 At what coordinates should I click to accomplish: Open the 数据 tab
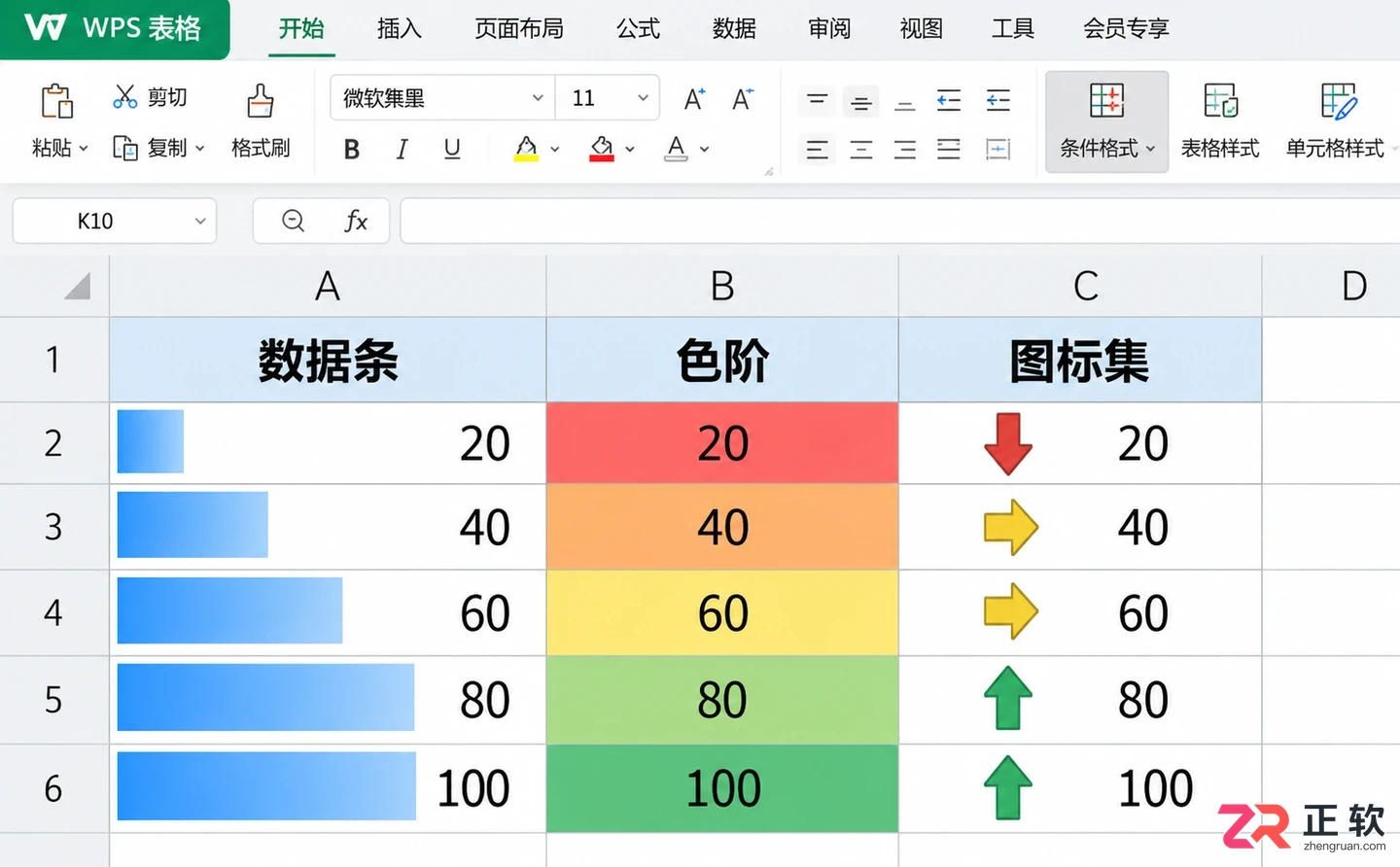[x=734, y=29]
